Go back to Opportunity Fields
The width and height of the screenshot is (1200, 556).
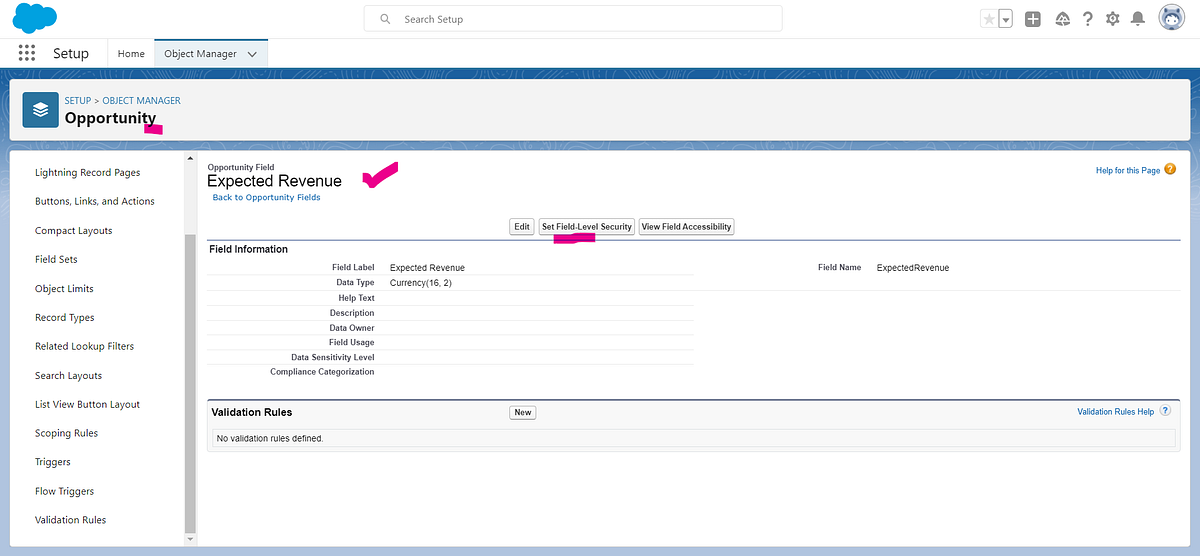pos(266,198)
